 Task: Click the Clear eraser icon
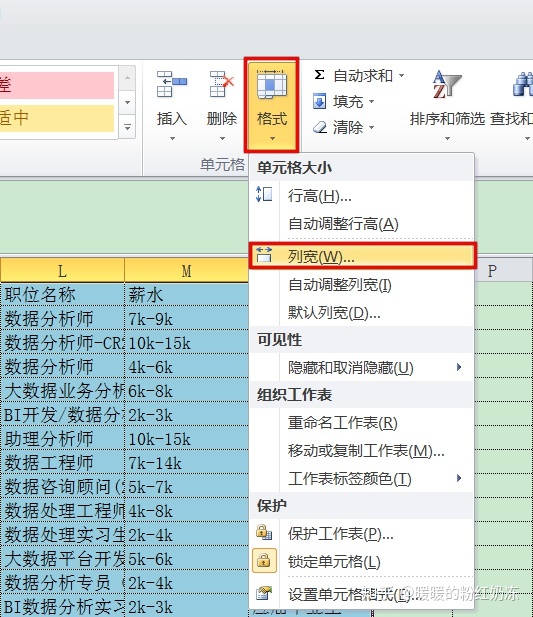coord(320,127)
